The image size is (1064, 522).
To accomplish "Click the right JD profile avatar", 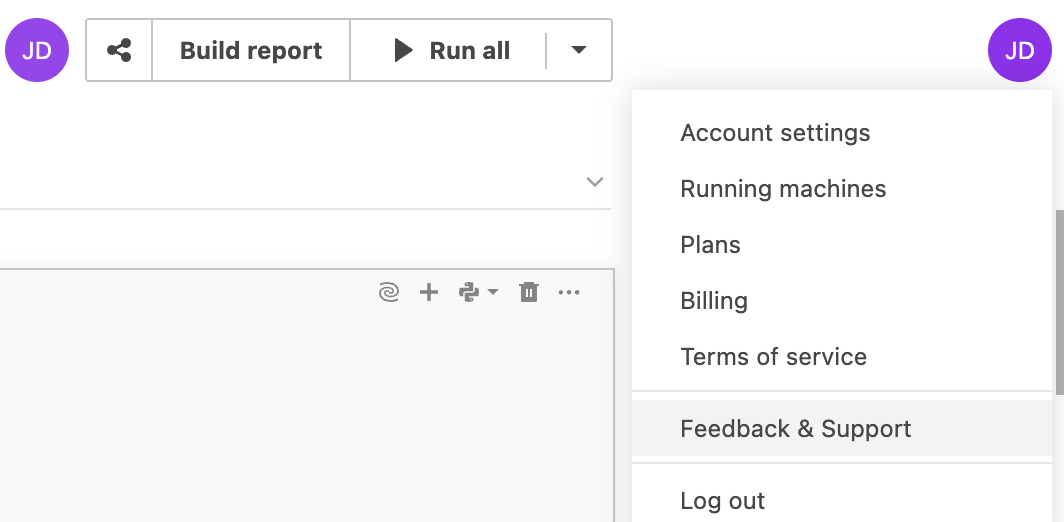I will click(x=1019, y=50).
